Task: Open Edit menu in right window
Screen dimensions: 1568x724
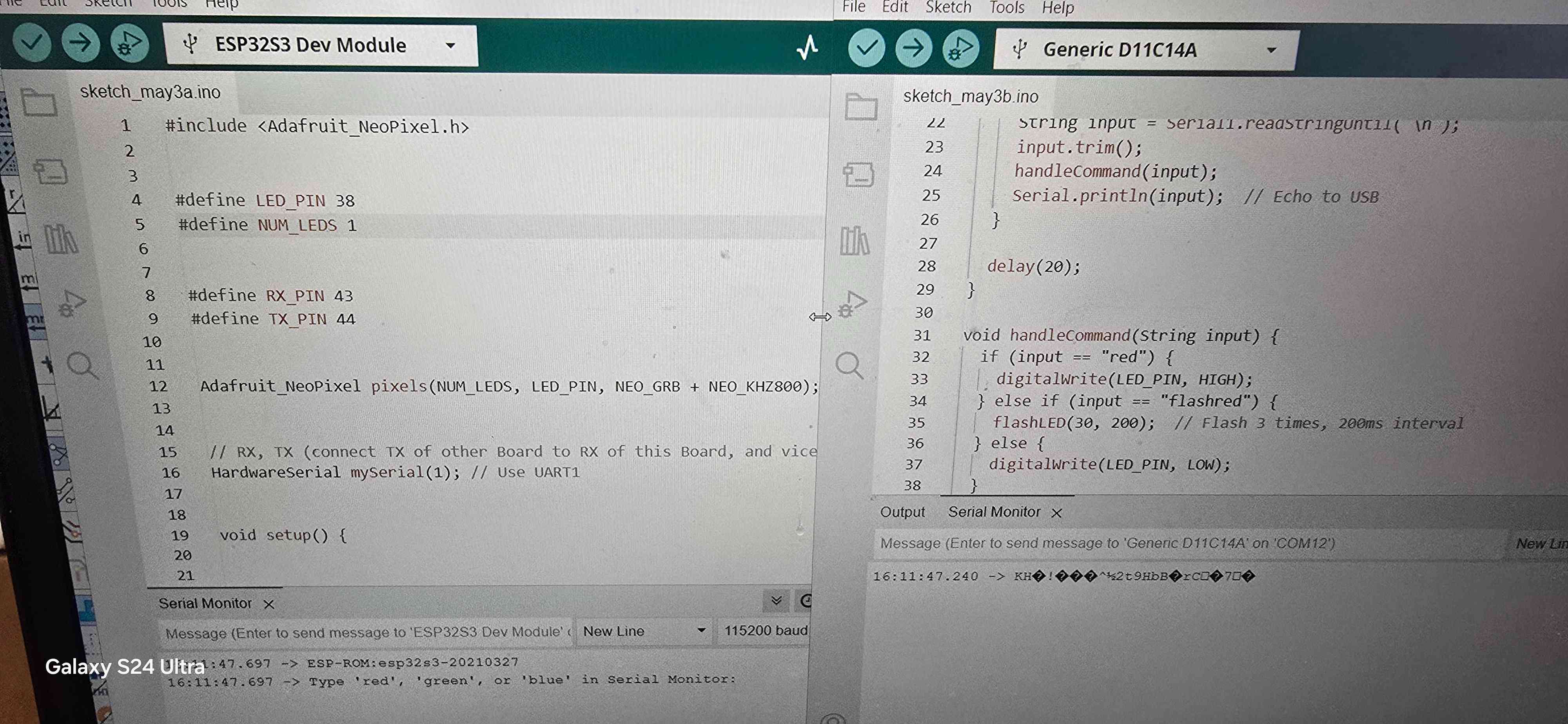Action: [894, 7]
